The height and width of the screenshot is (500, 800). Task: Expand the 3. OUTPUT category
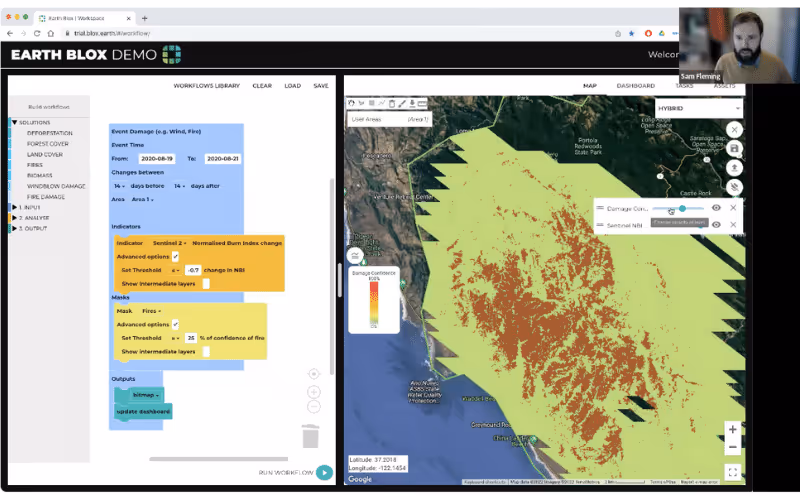[x=15, y=229]
